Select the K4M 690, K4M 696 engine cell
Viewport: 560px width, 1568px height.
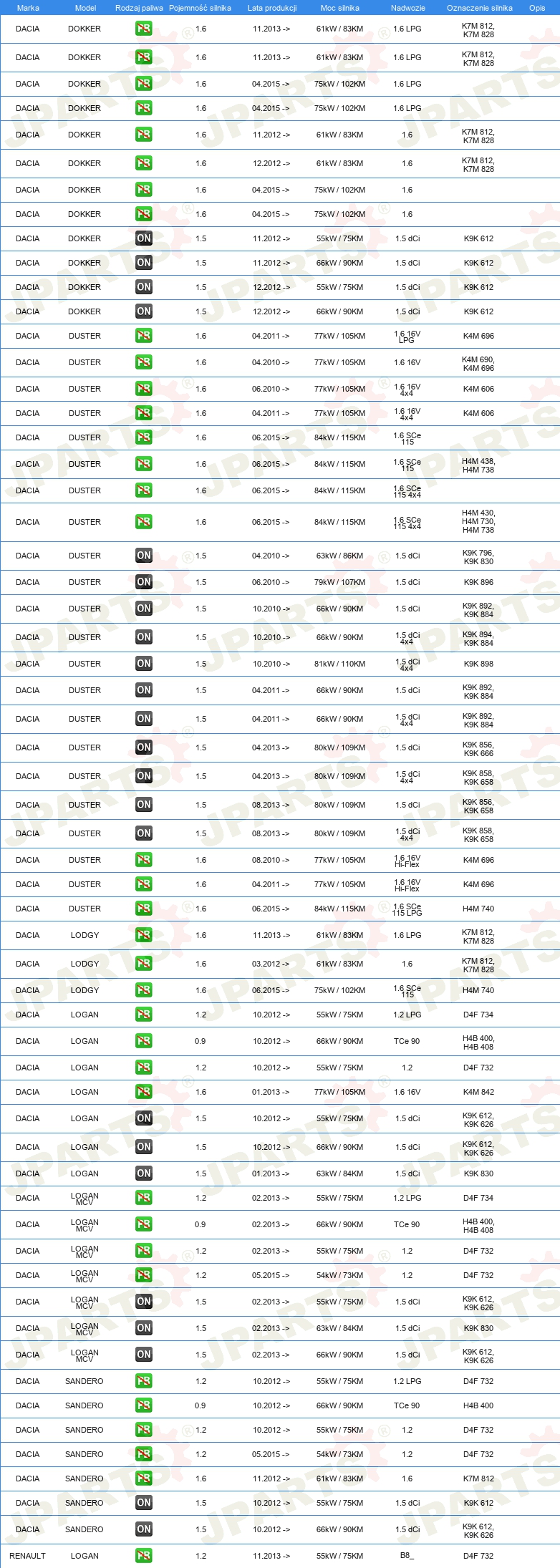pyautogui.click(x=478, y=364)
